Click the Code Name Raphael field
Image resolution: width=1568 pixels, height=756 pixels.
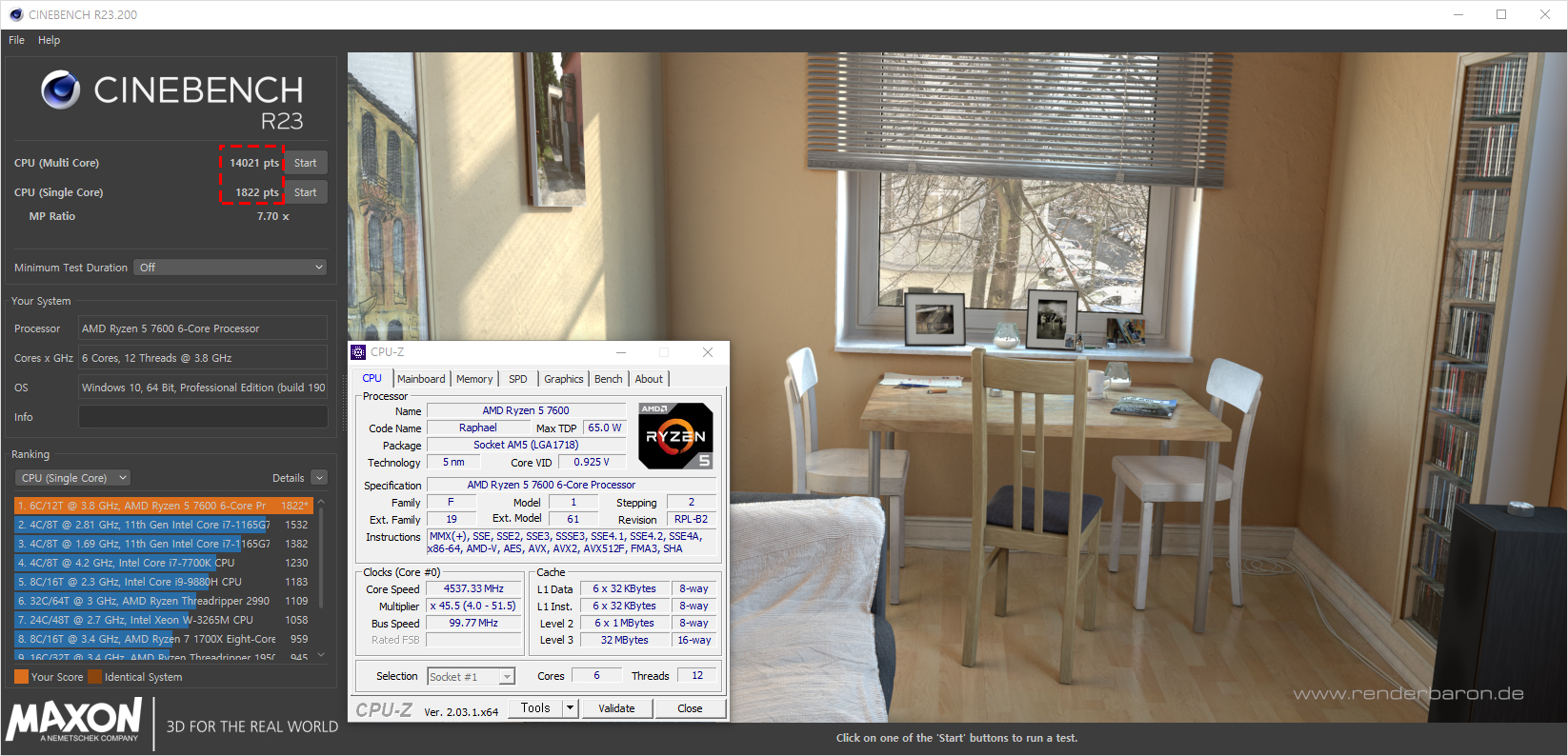coord(478,428)
